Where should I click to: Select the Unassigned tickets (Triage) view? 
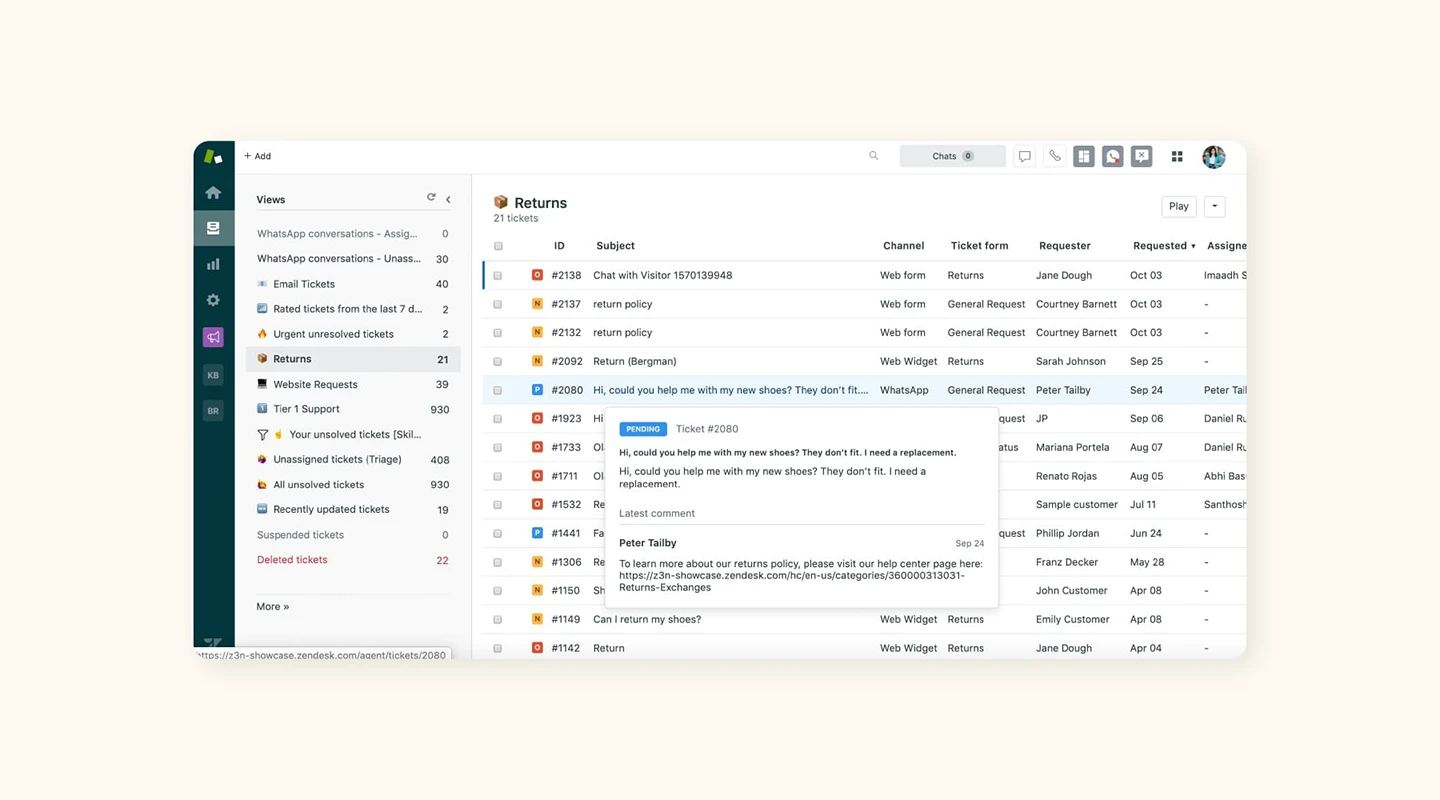(x=352, y=459)
